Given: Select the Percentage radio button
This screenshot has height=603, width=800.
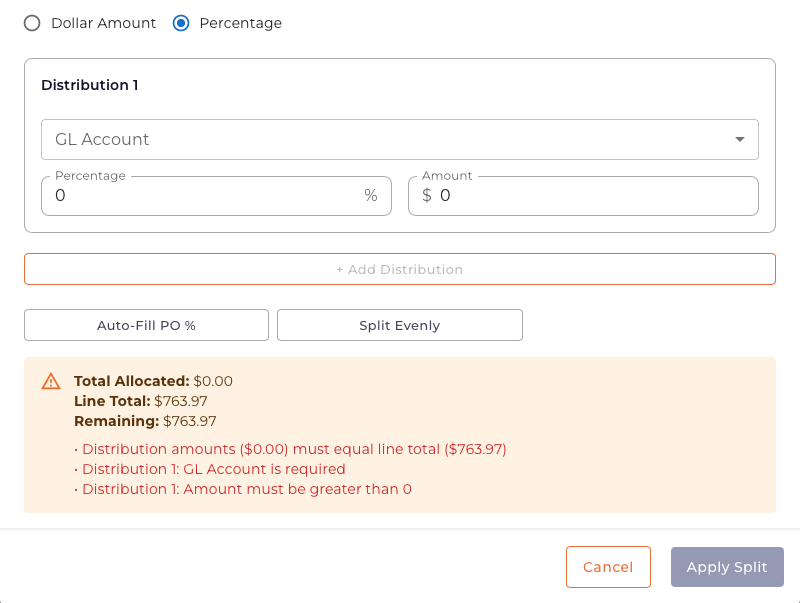Looking at the screenshot, I should point(181,23).
